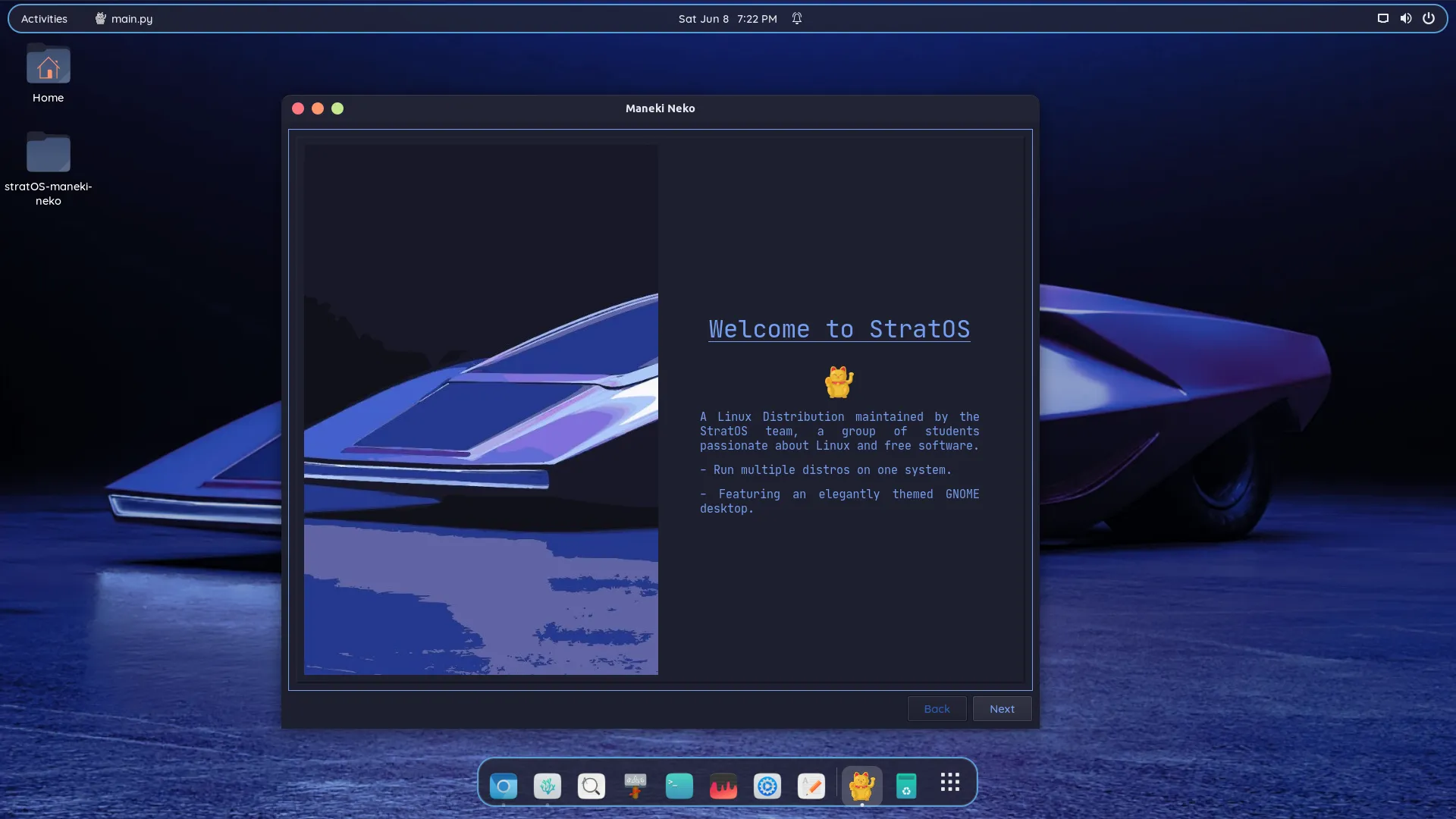Click the red lava-themed app icon
1456x819 pixels.
[723, 786]
